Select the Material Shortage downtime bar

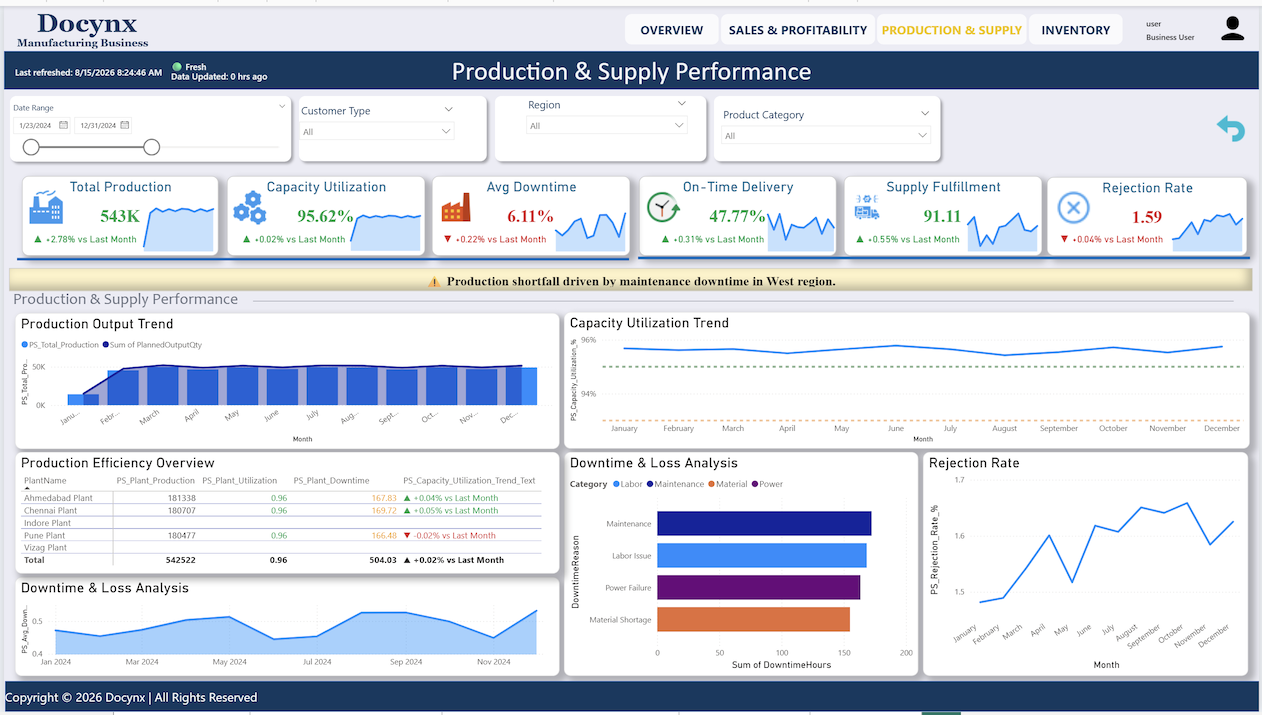tap(754, 619)
